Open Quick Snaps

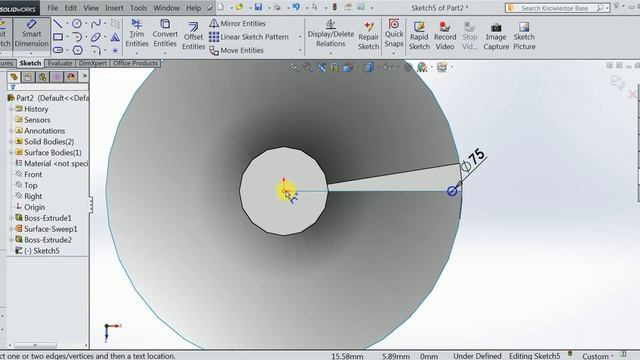394,33
